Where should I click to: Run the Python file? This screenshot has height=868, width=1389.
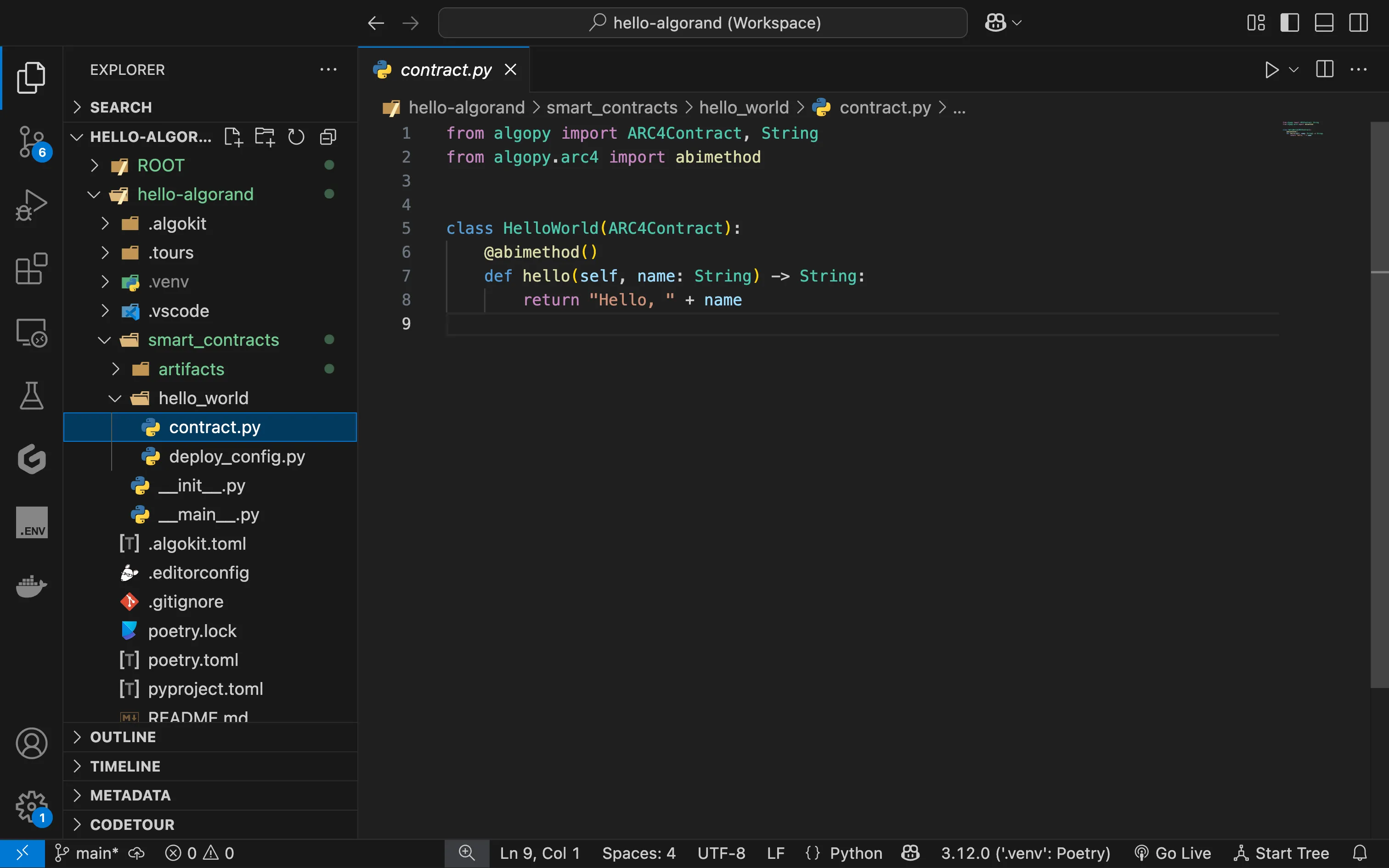[x=1271, y=70]
